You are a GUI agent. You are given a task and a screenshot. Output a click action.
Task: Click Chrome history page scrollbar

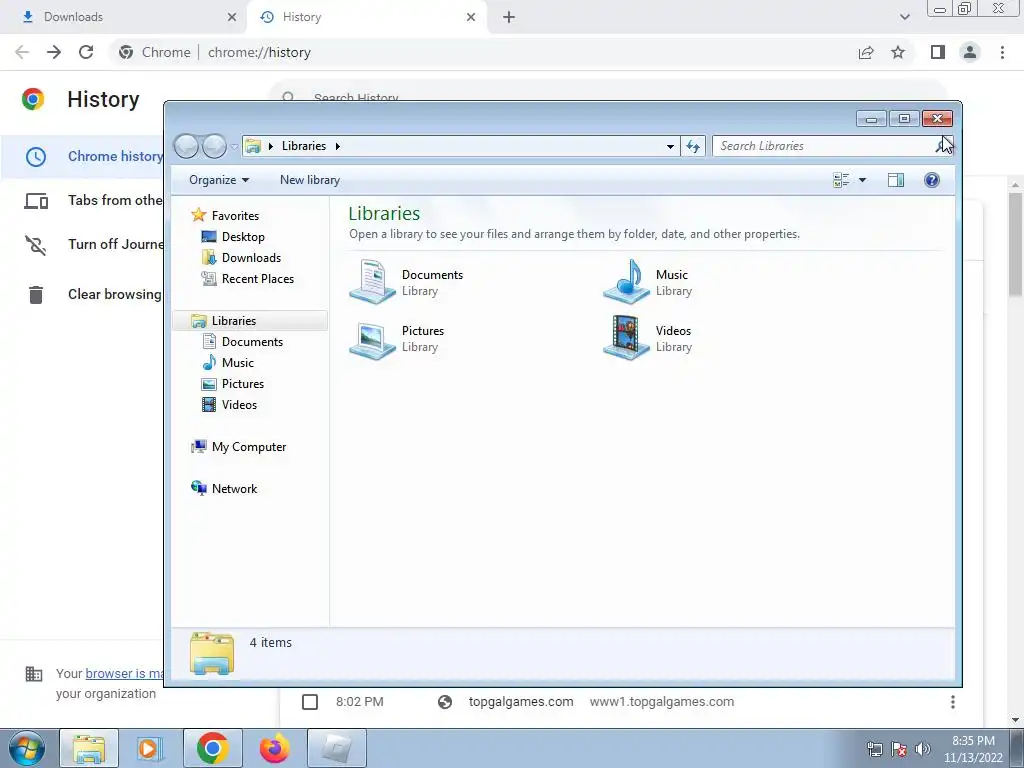[x=1015, y=243]
